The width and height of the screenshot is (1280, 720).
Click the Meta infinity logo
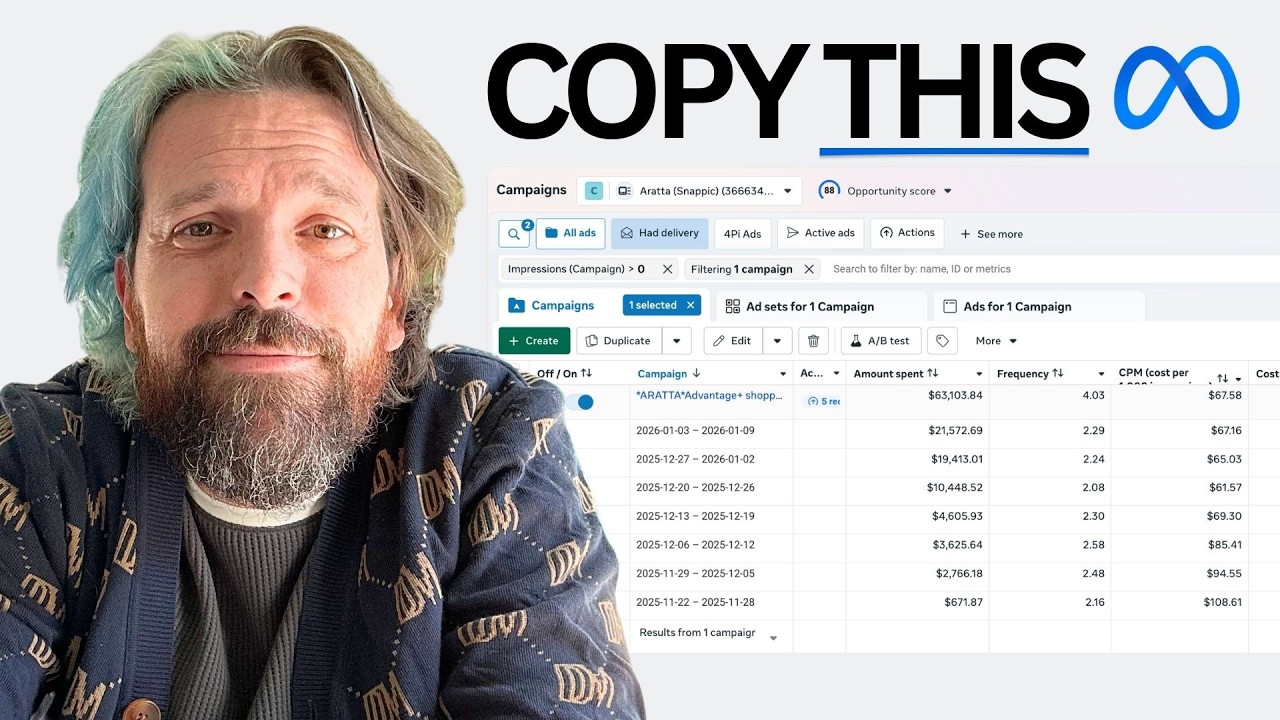point(1177,87)
